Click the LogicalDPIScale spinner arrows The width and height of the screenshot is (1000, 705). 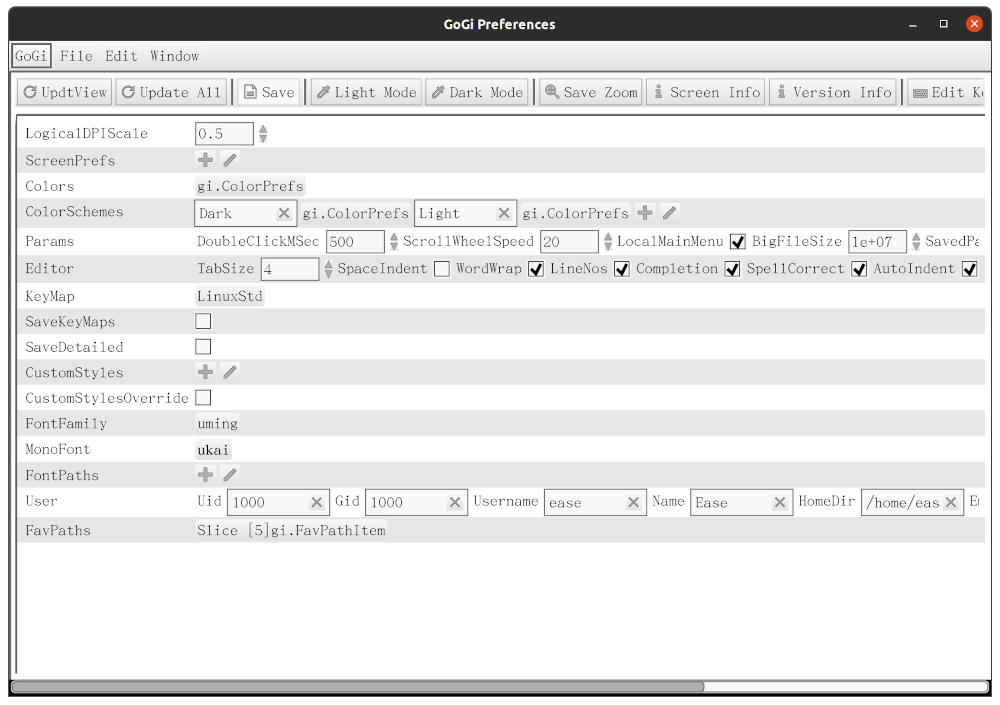pos(263,134)
